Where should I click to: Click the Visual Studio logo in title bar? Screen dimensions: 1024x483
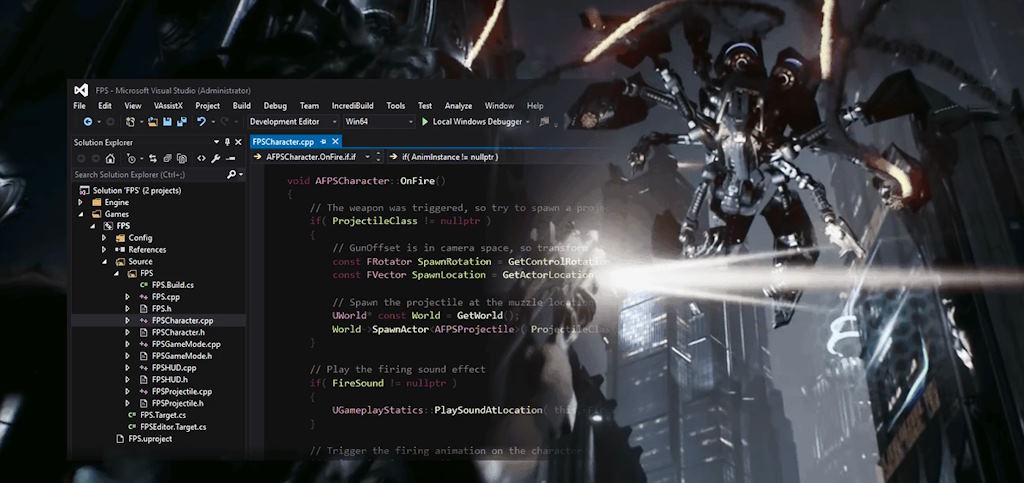tap(81, 90)
